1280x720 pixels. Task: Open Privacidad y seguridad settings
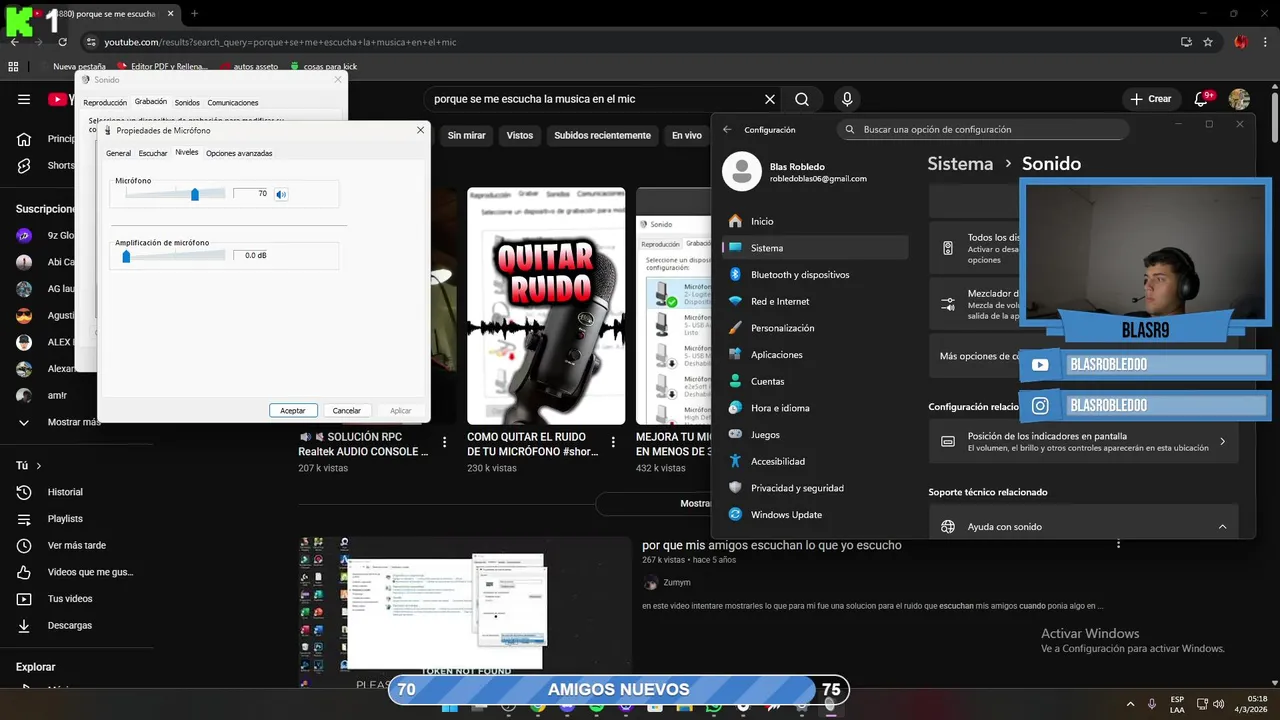click(x=814, y=488)
